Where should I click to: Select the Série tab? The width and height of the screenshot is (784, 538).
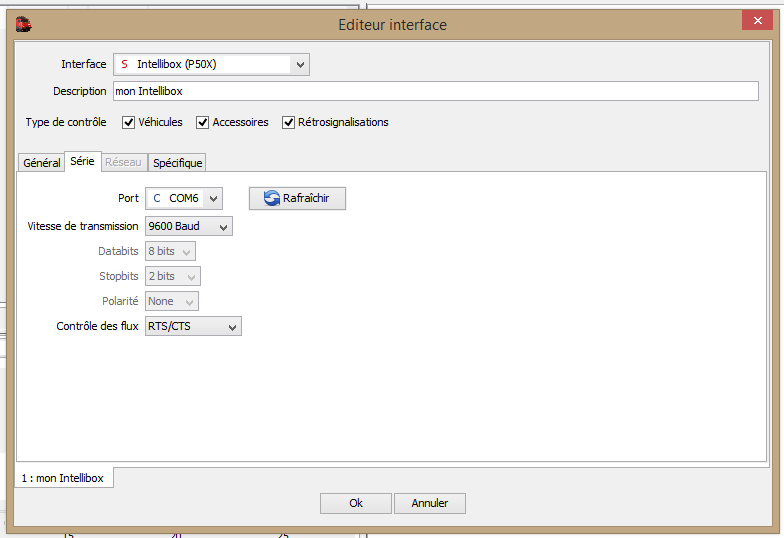coord(82,161)
